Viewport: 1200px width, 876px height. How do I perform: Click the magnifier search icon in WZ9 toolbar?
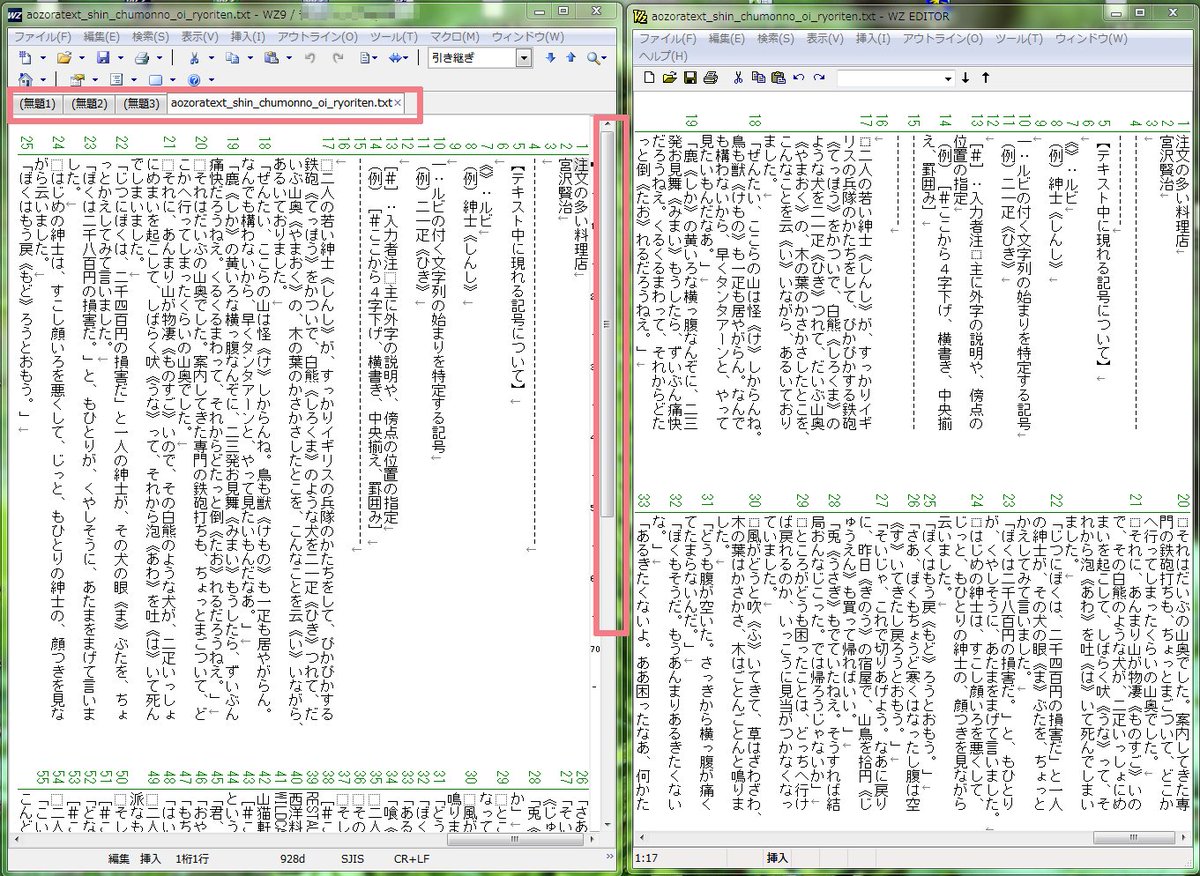[593, 57]
